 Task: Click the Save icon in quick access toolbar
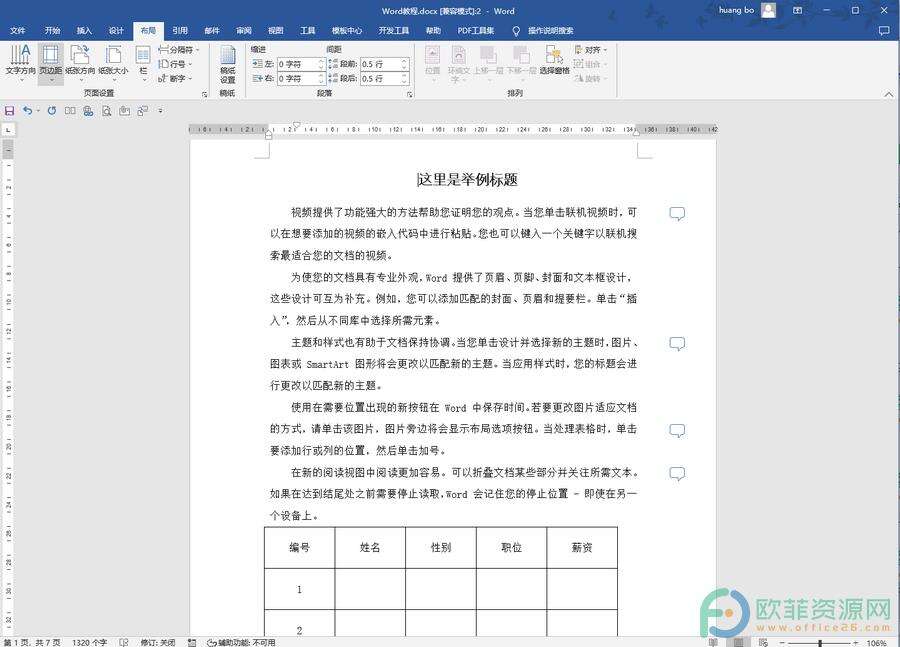pyautogui.click(x=9, y=111)
